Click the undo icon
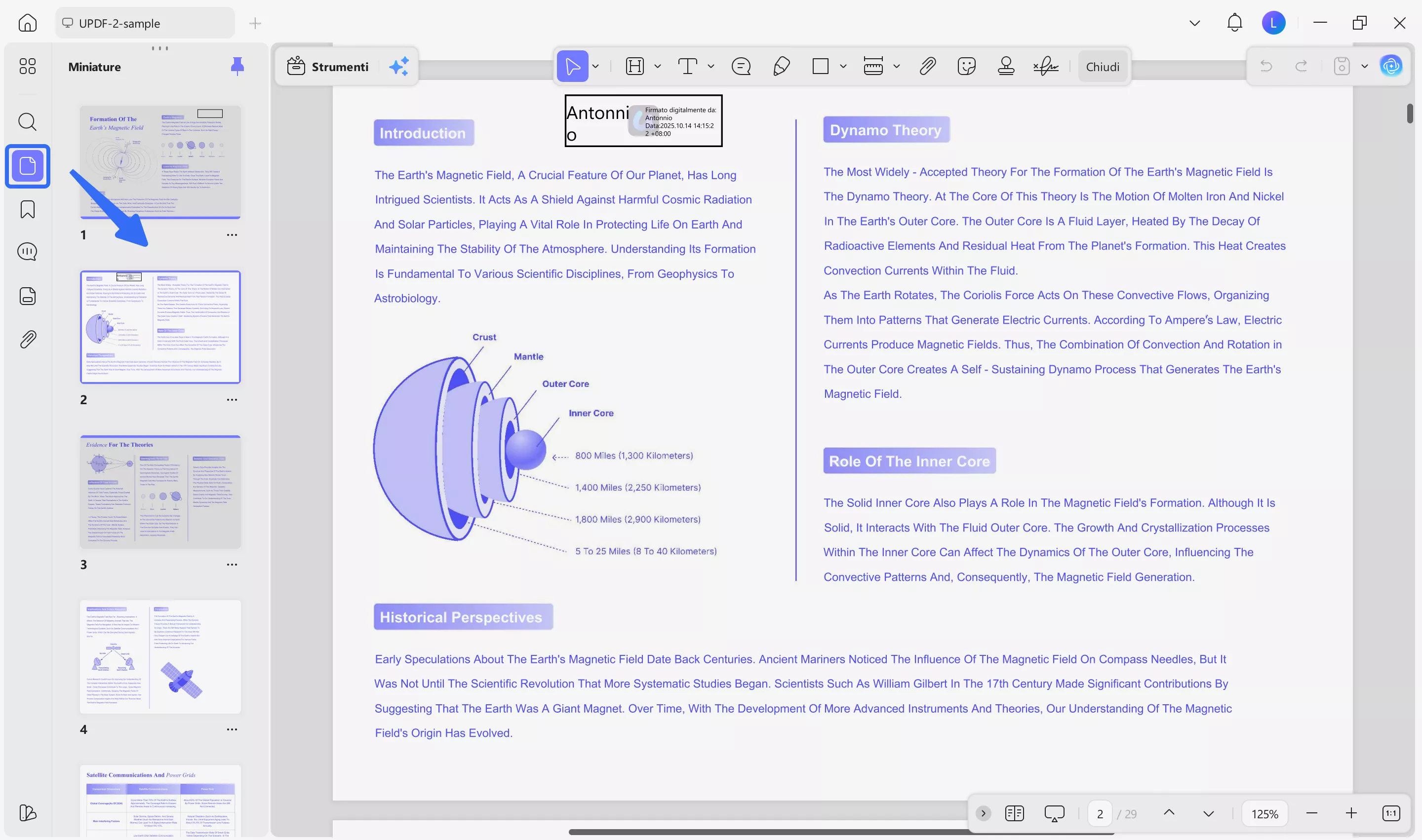1422x840 pixels. (1266, 66)
